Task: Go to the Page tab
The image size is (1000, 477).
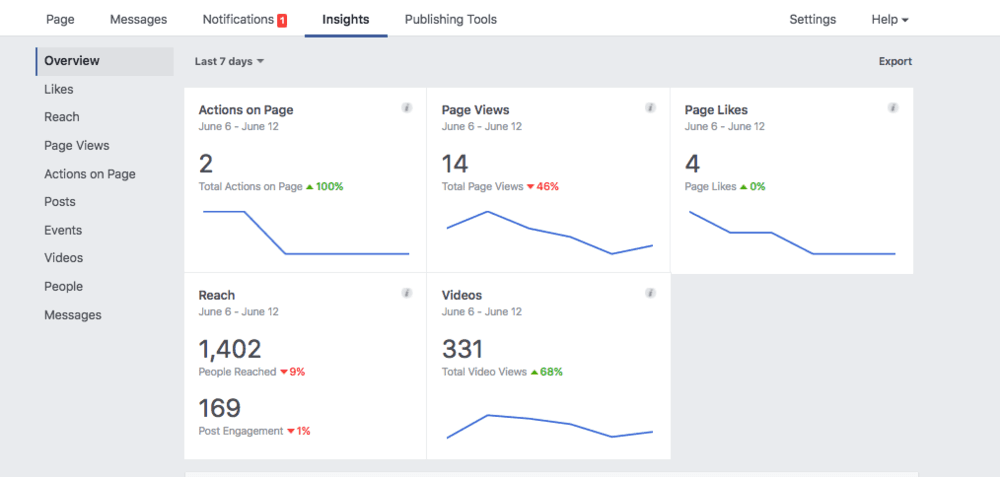Action: (60, 19)
